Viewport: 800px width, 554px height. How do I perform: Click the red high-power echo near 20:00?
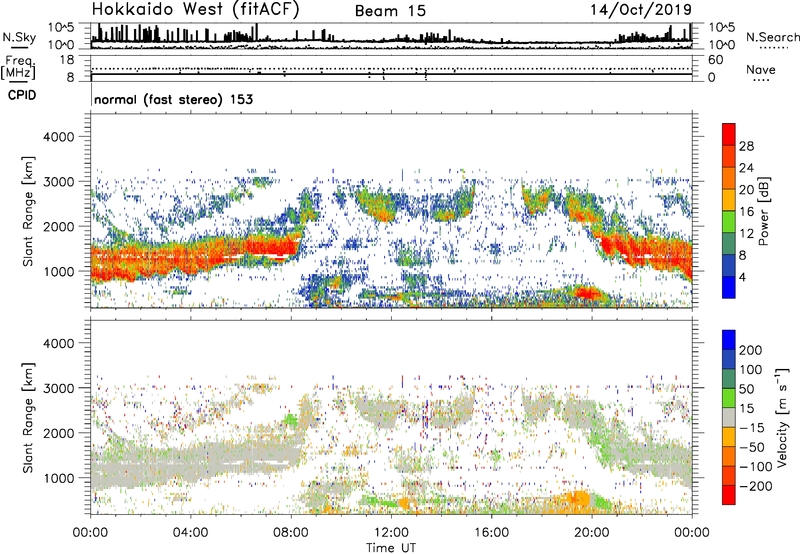point(587,294)
